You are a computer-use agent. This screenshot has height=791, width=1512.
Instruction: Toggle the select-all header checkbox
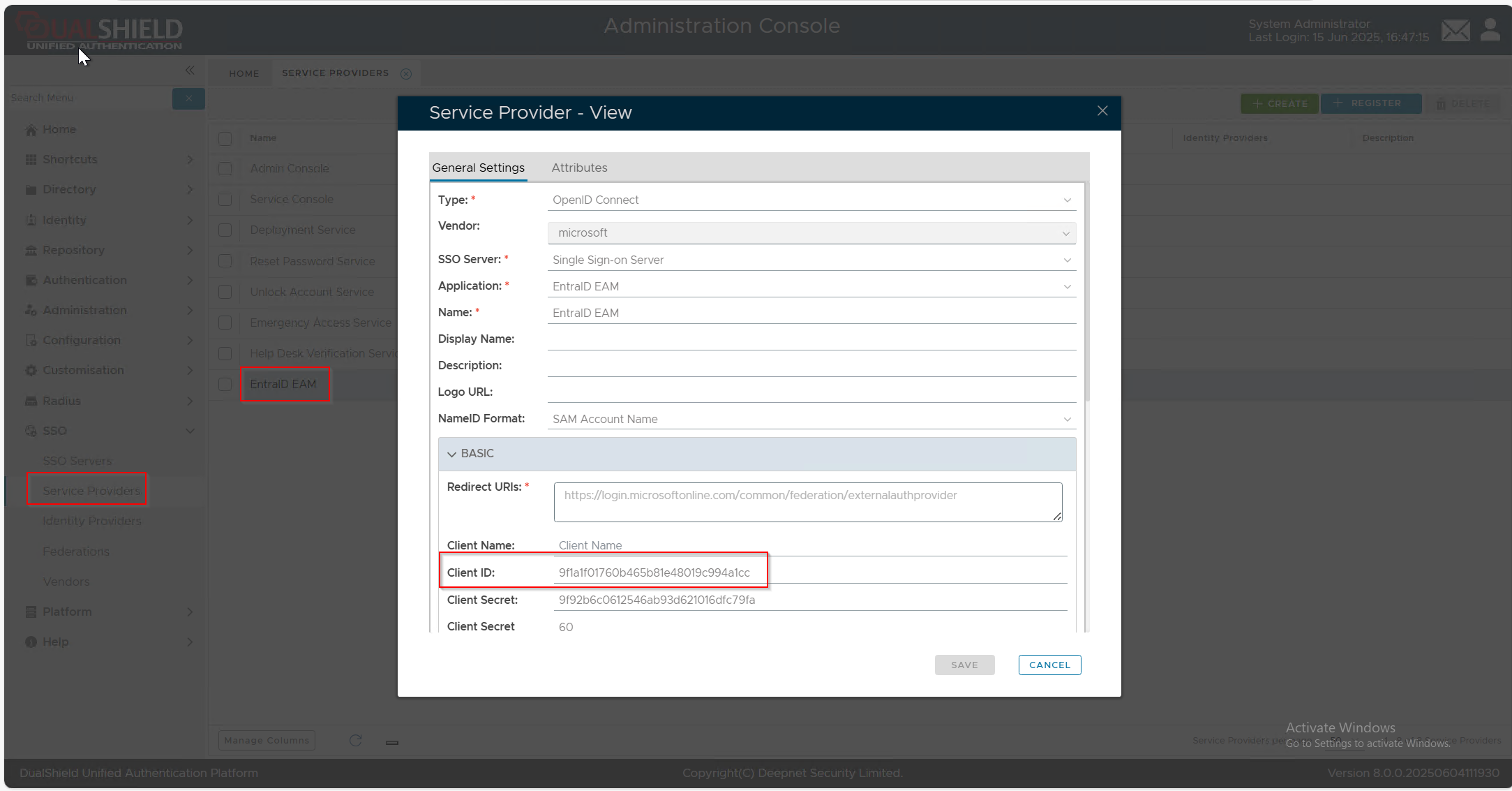click(x=225, y=138)
